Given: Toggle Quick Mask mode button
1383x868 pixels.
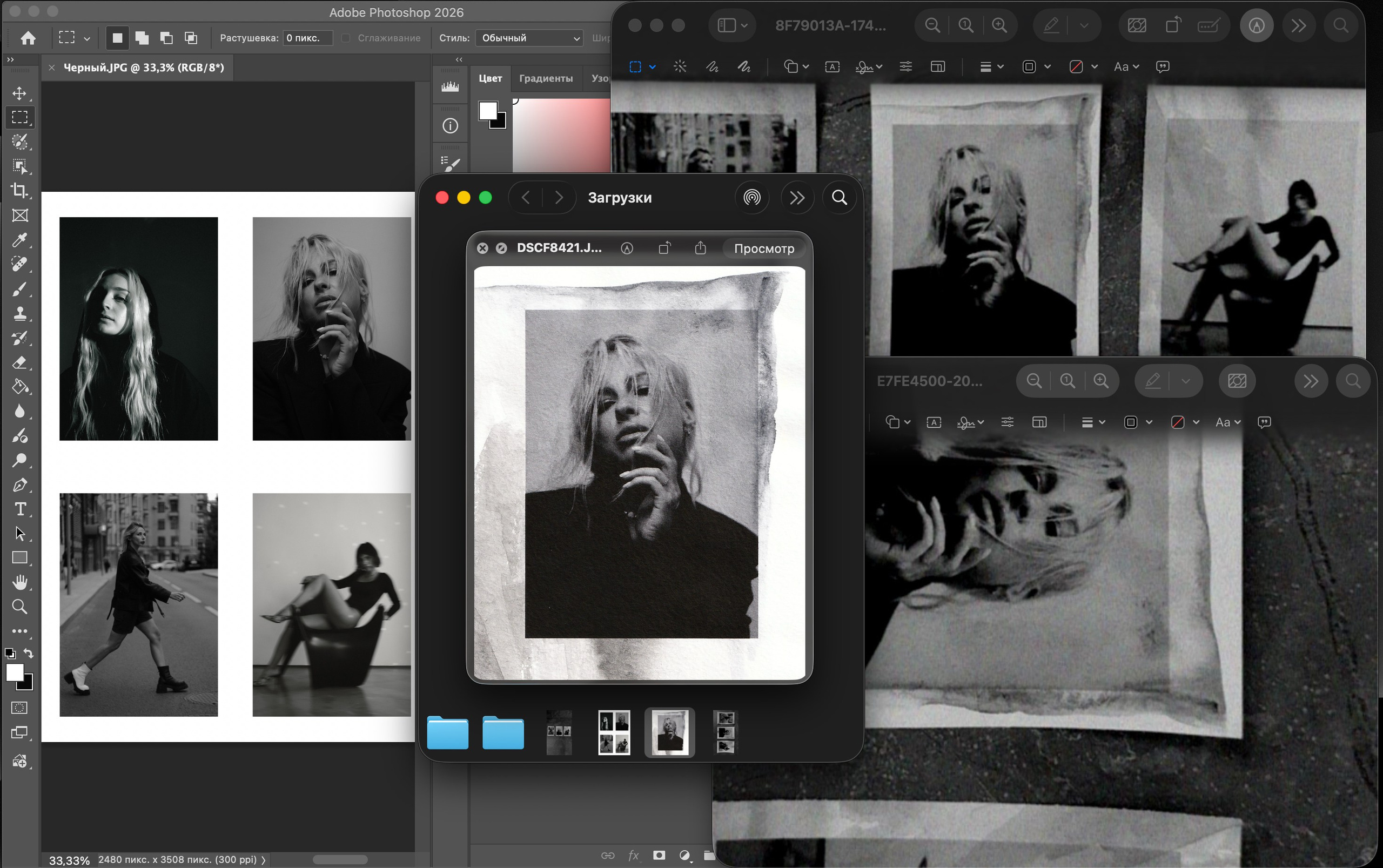Looking at the screenshot, I should click(19, 708).
